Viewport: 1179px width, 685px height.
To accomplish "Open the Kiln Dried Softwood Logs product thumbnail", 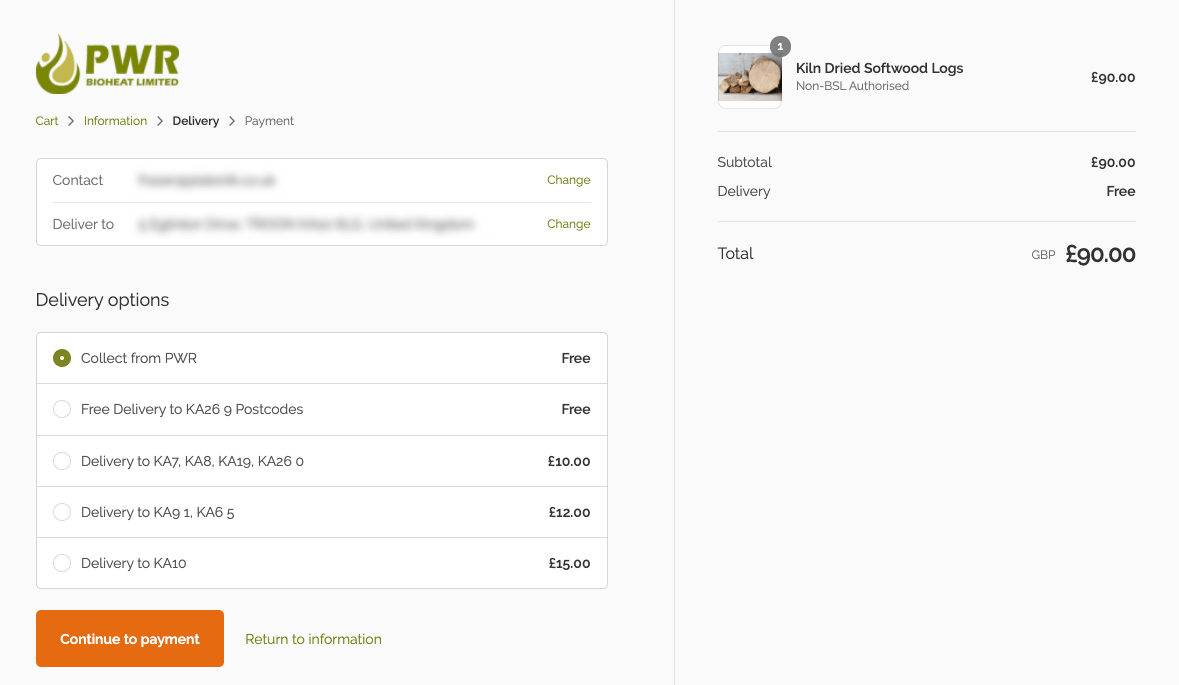I will coord(749,77).
